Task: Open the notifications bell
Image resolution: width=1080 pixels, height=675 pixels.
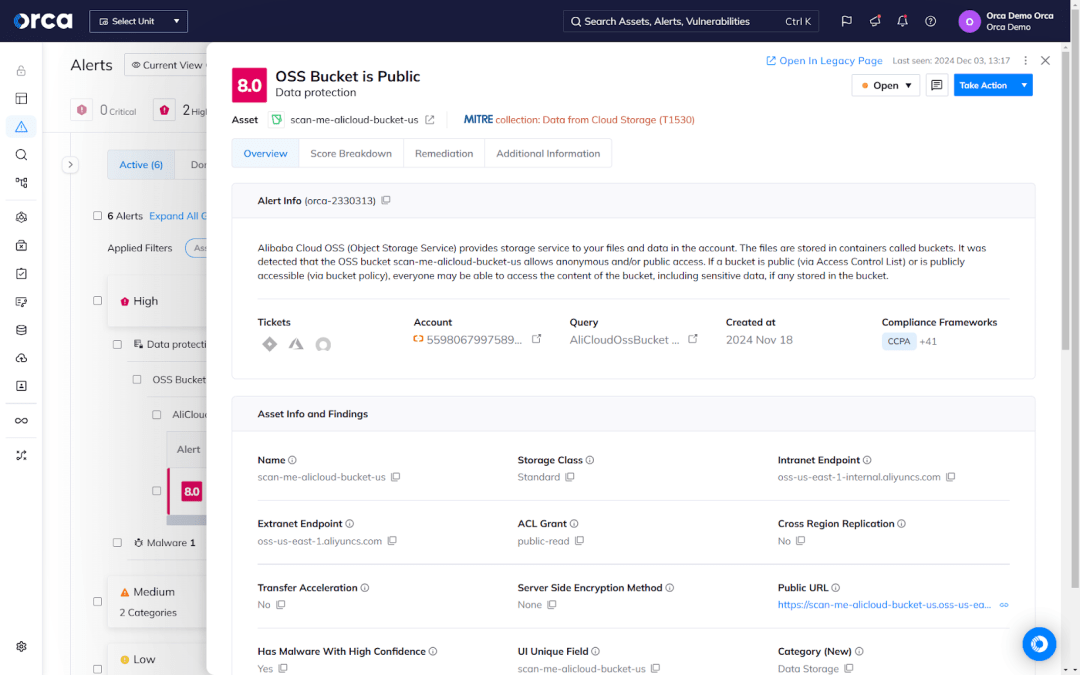Action: (x=902, y=21)
